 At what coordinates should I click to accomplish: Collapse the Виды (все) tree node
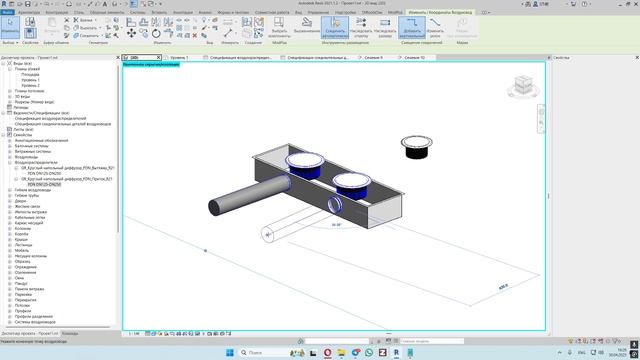[4, 64]
